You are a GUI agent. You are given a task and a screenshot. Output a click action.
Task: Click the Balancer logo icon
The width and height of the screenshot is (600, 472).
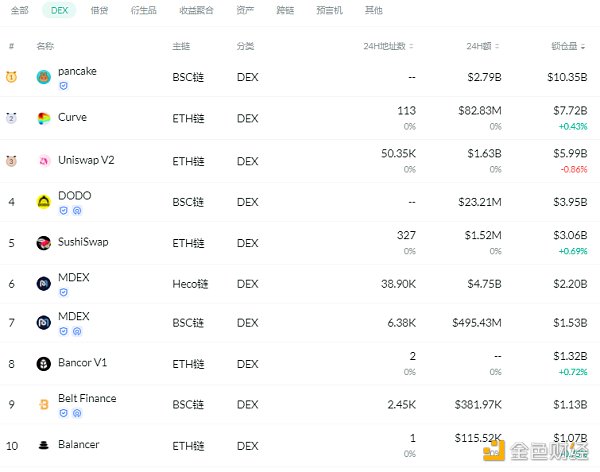(44, 445)
